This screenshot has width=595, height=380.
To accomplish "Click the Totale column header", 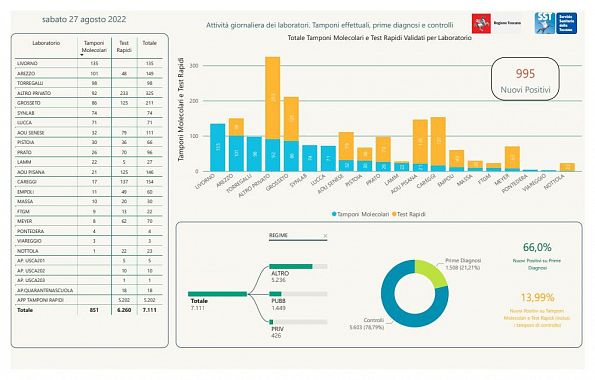I will [150, 43].
